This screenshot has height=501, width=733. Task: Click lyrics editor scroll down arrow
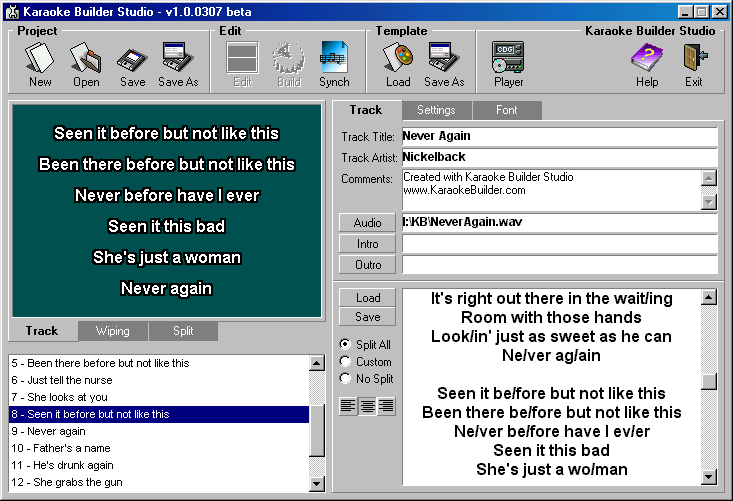(709, 477)
